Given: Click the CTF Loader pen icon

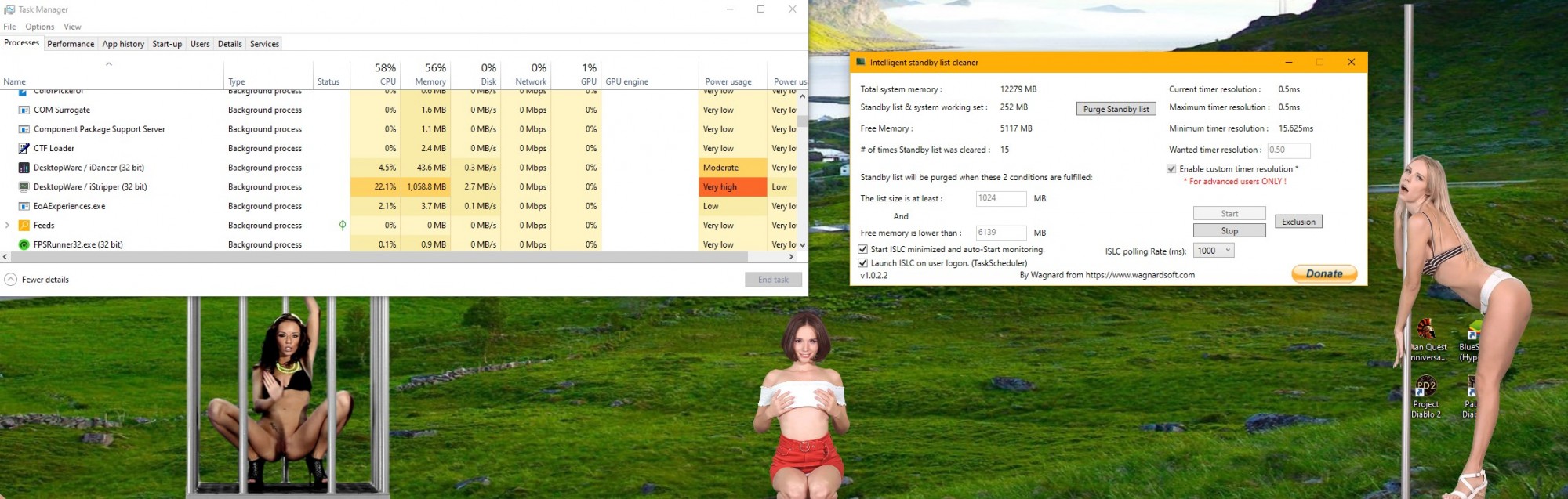Looking at the screenshot, I should click(24, 149).
